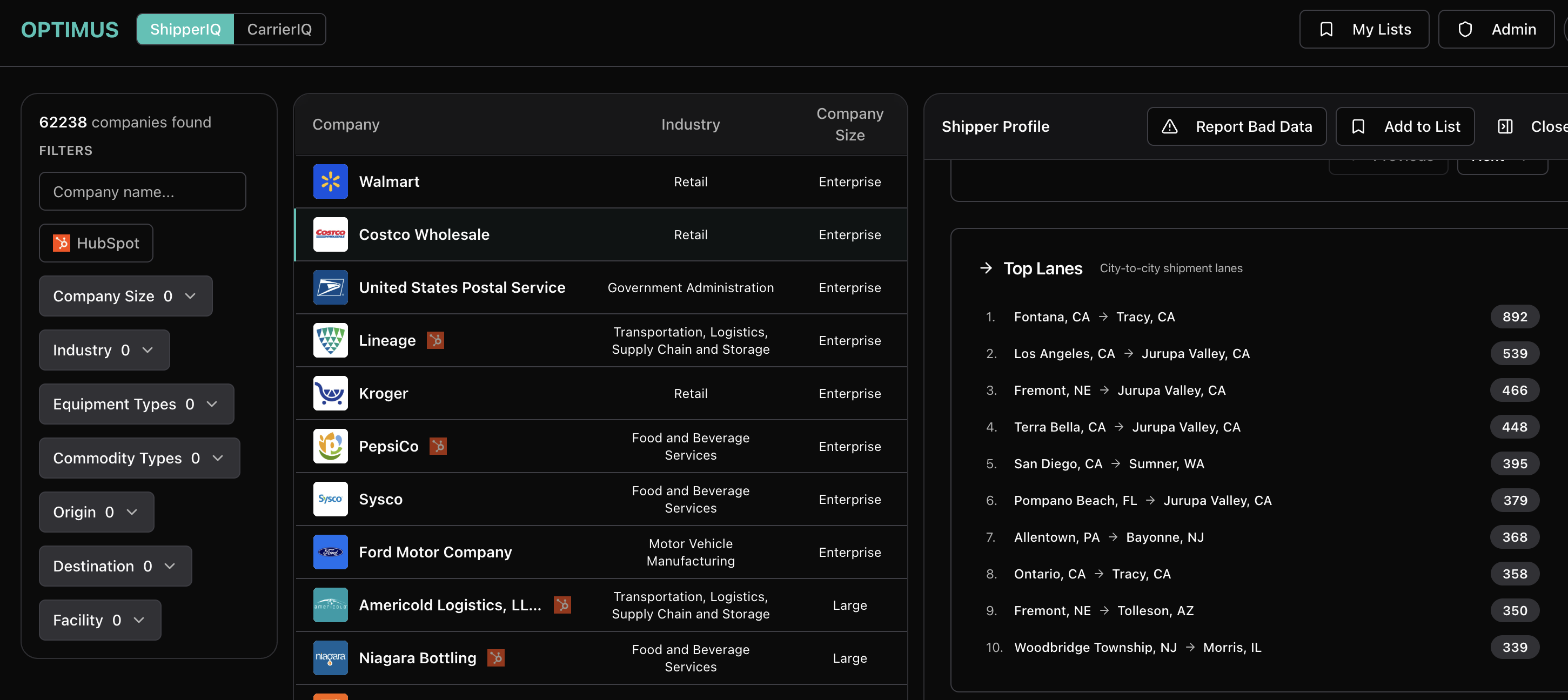Click the My Lists button

click(x=1364, y=29)
